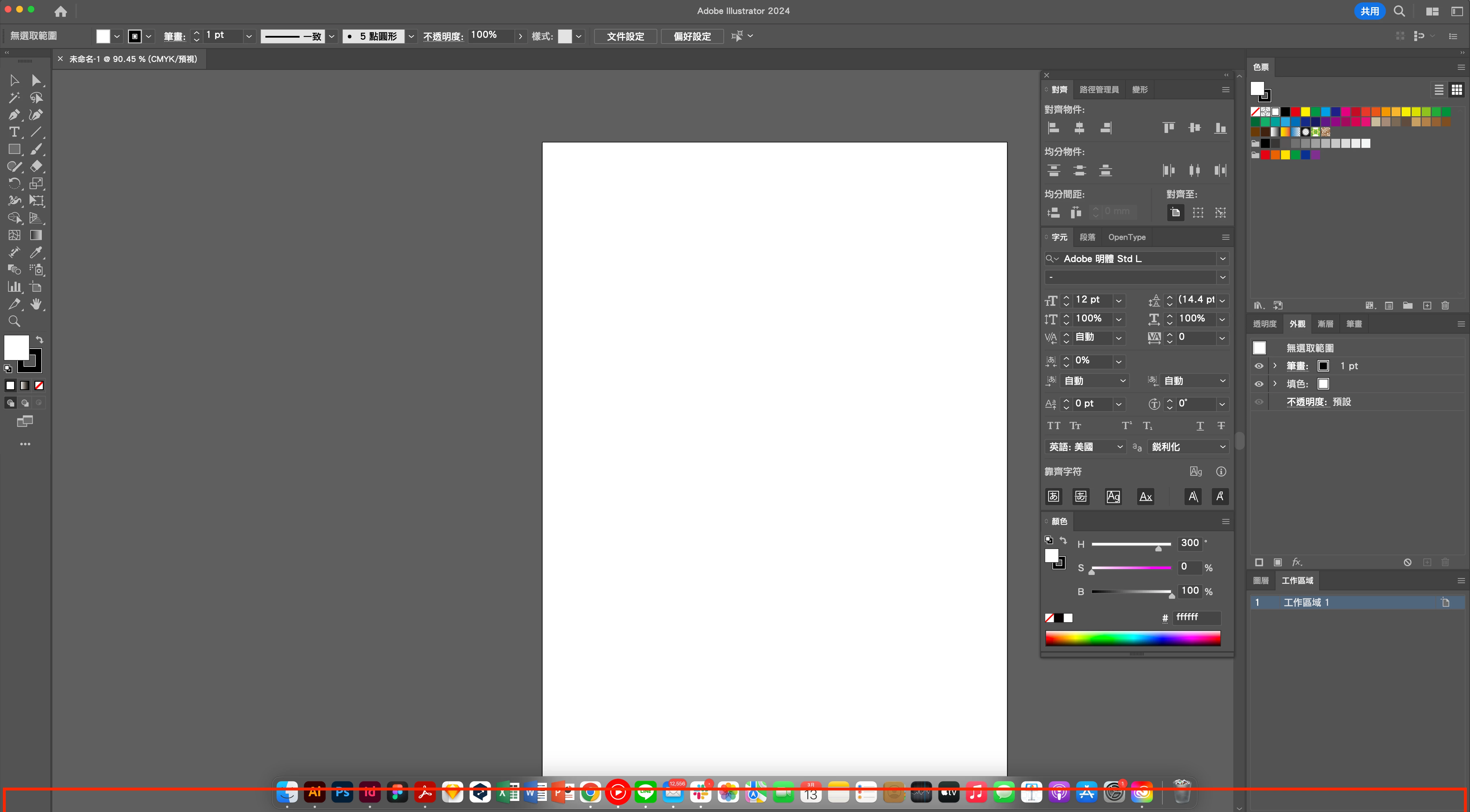Screen dimensions: 1470x812
Task: Toggle visibility of the stroke (筆畫) appearance row
Action: (1259, 366)
